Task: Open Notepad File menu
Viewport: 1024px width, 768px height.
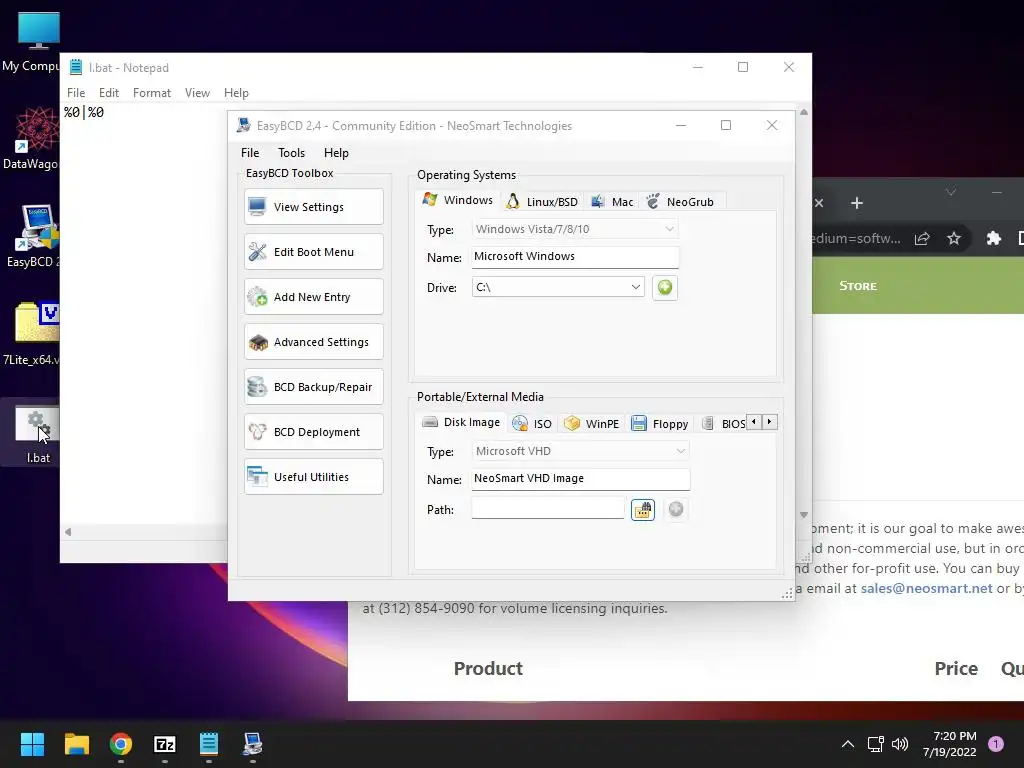Action: tap(76, 93)
